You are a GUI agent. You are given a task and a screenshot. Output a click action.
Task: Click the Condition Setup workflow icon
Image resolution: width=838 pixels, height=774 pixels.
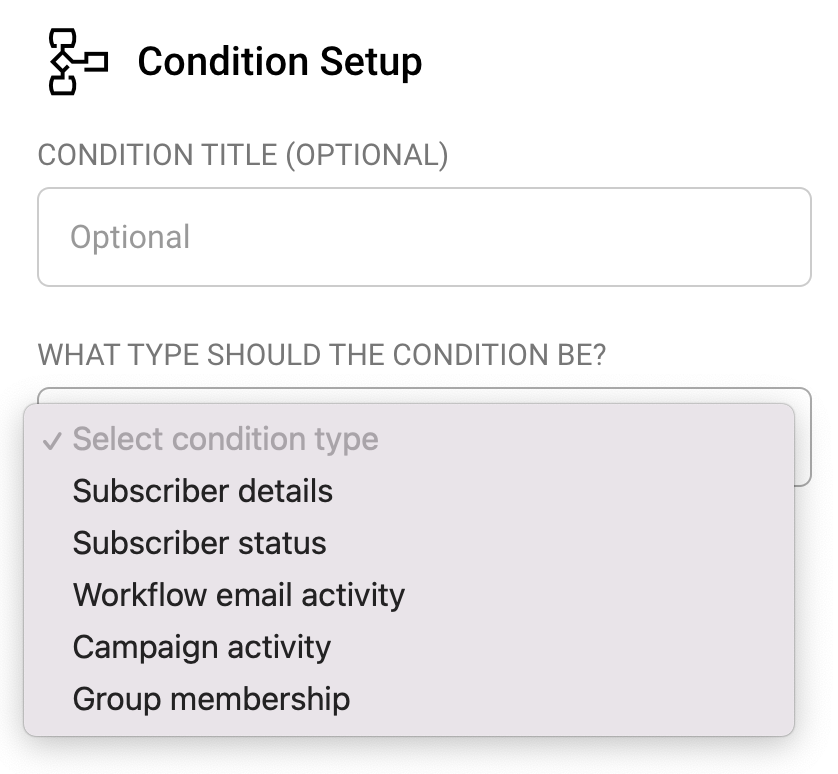coord(77,62)
